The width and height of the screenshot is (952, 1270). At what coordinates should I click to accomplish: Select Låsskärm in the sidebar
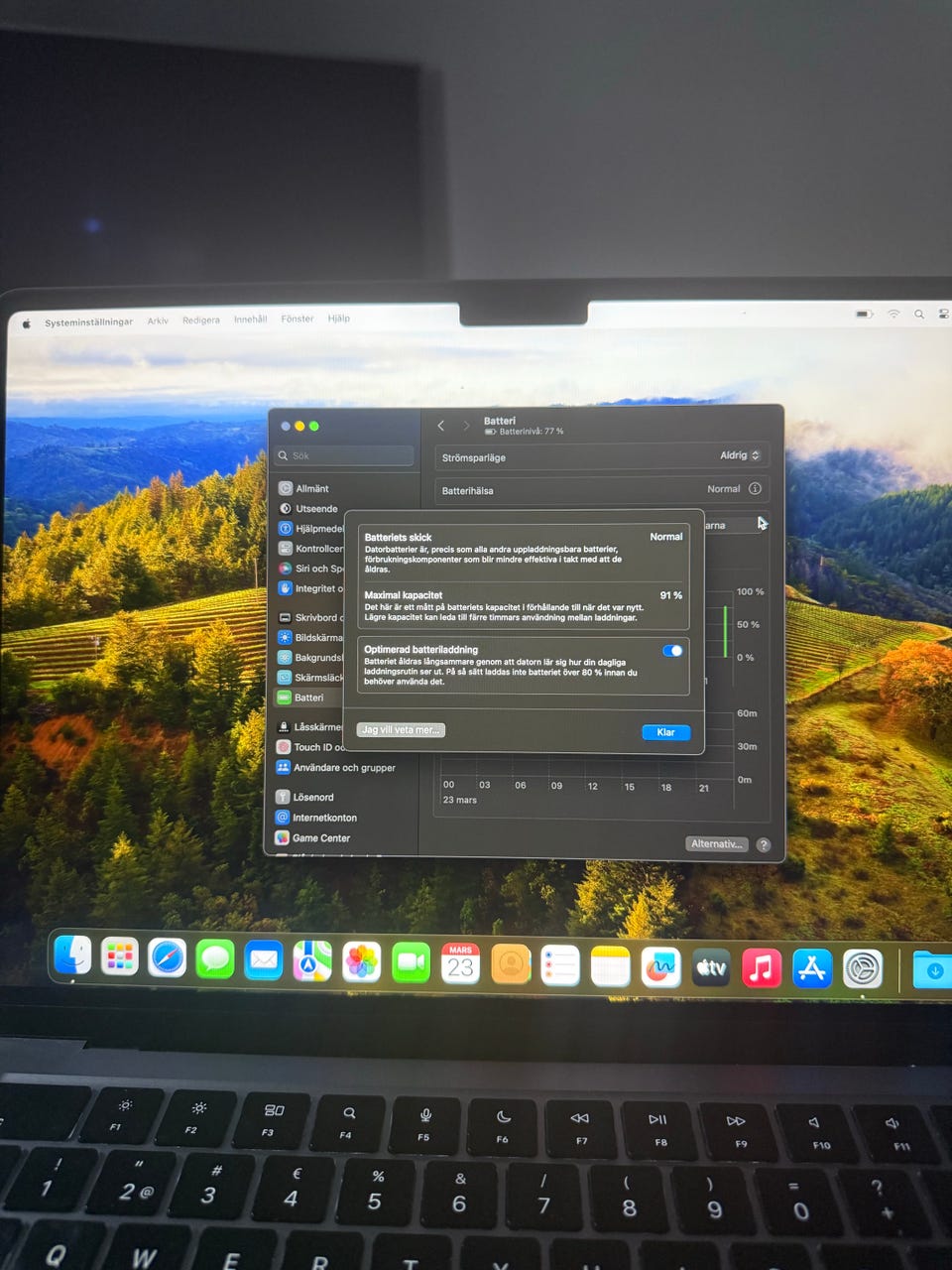pos(311,727)
